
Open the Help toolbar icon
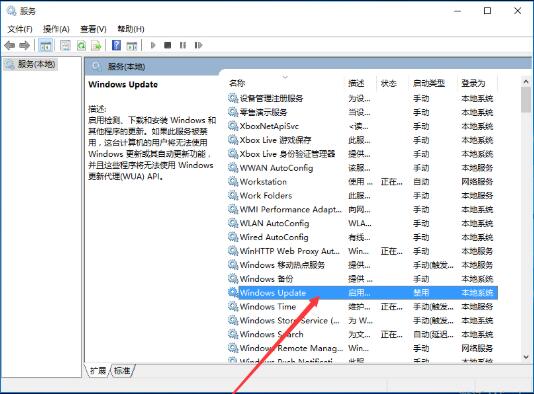click(116, 45)
